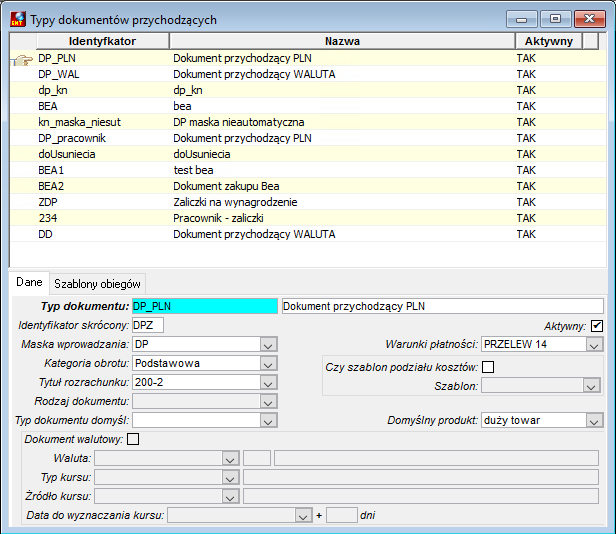Select the 234 row
616x534 pixels.
[x=308, y=218]
